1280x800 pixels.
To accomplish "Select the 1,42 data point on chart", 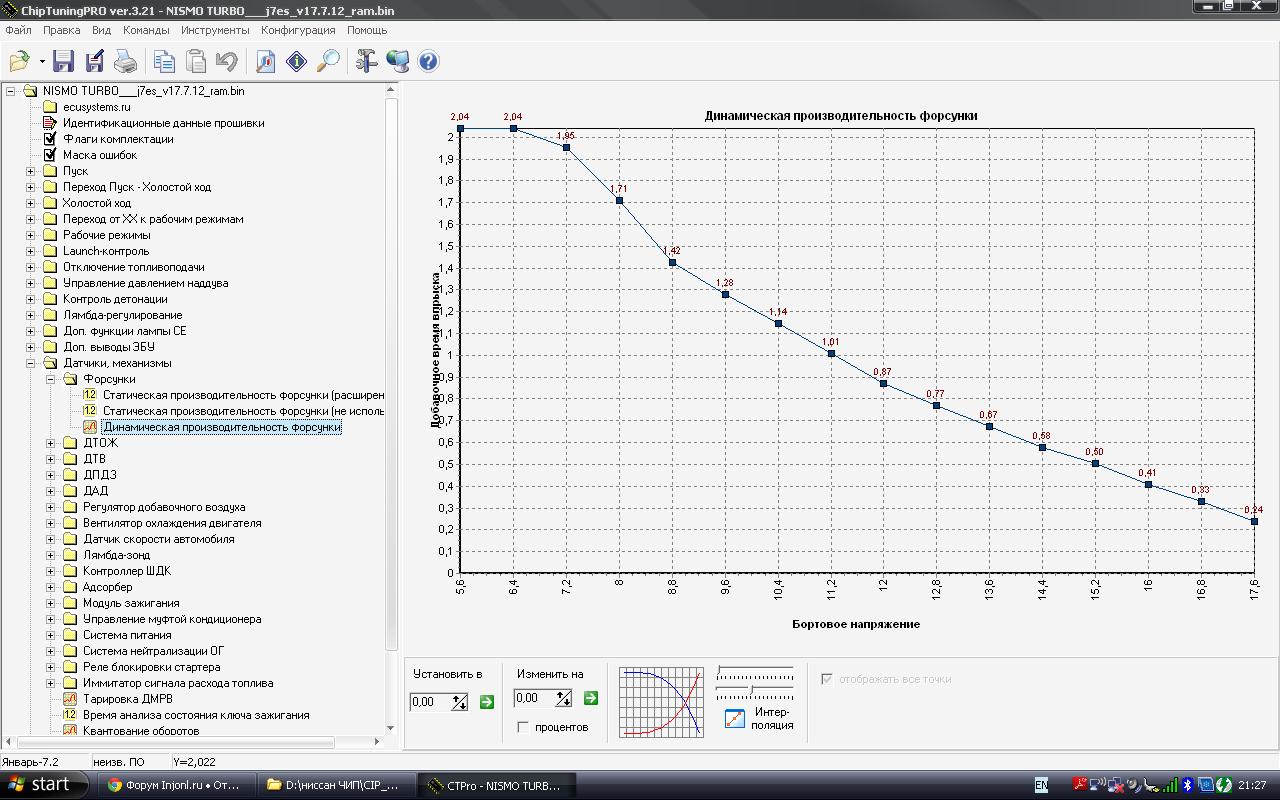I will [x=673, y=263].
